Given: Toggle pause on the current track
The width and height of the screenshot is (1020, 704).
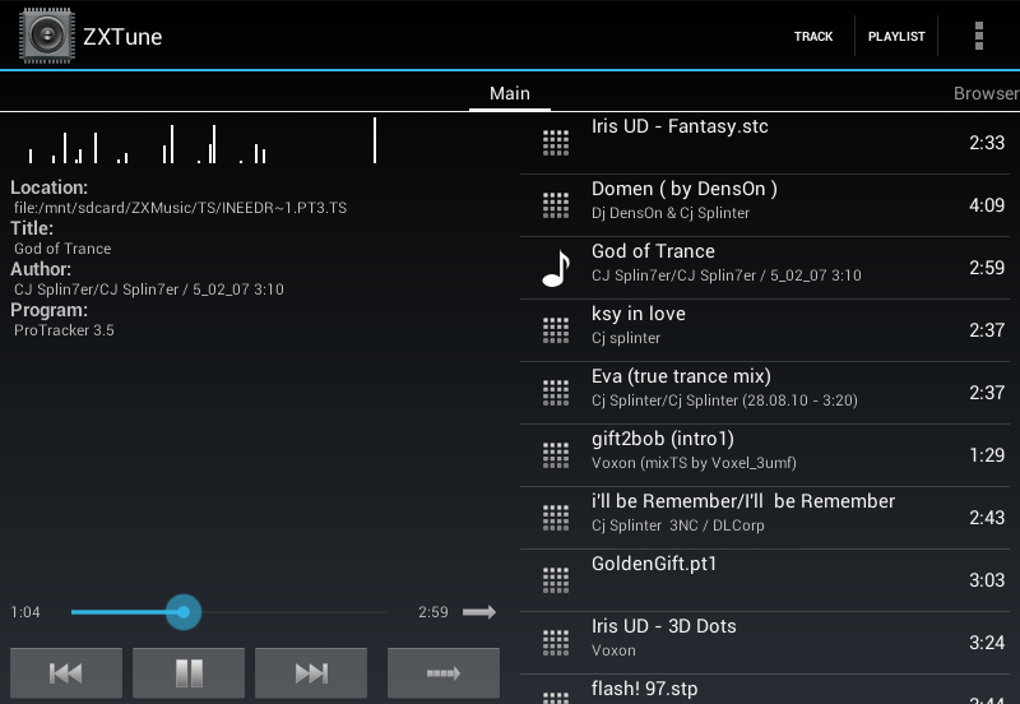Looking at the screenshot, I should coord(188,672).
